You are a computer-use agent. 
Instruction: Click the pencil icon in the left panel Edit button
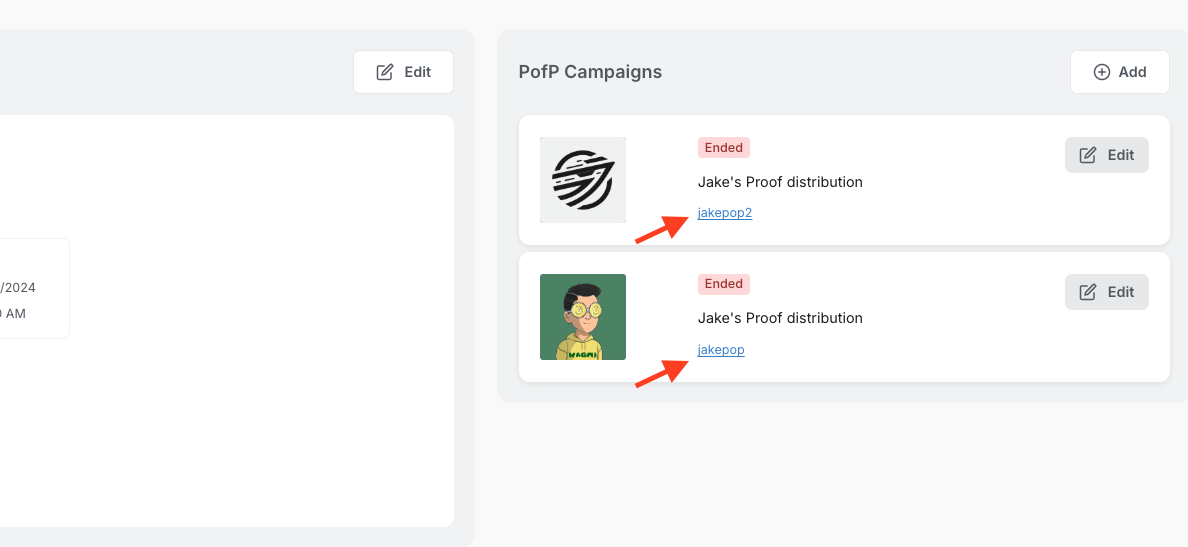click(385, 72)
